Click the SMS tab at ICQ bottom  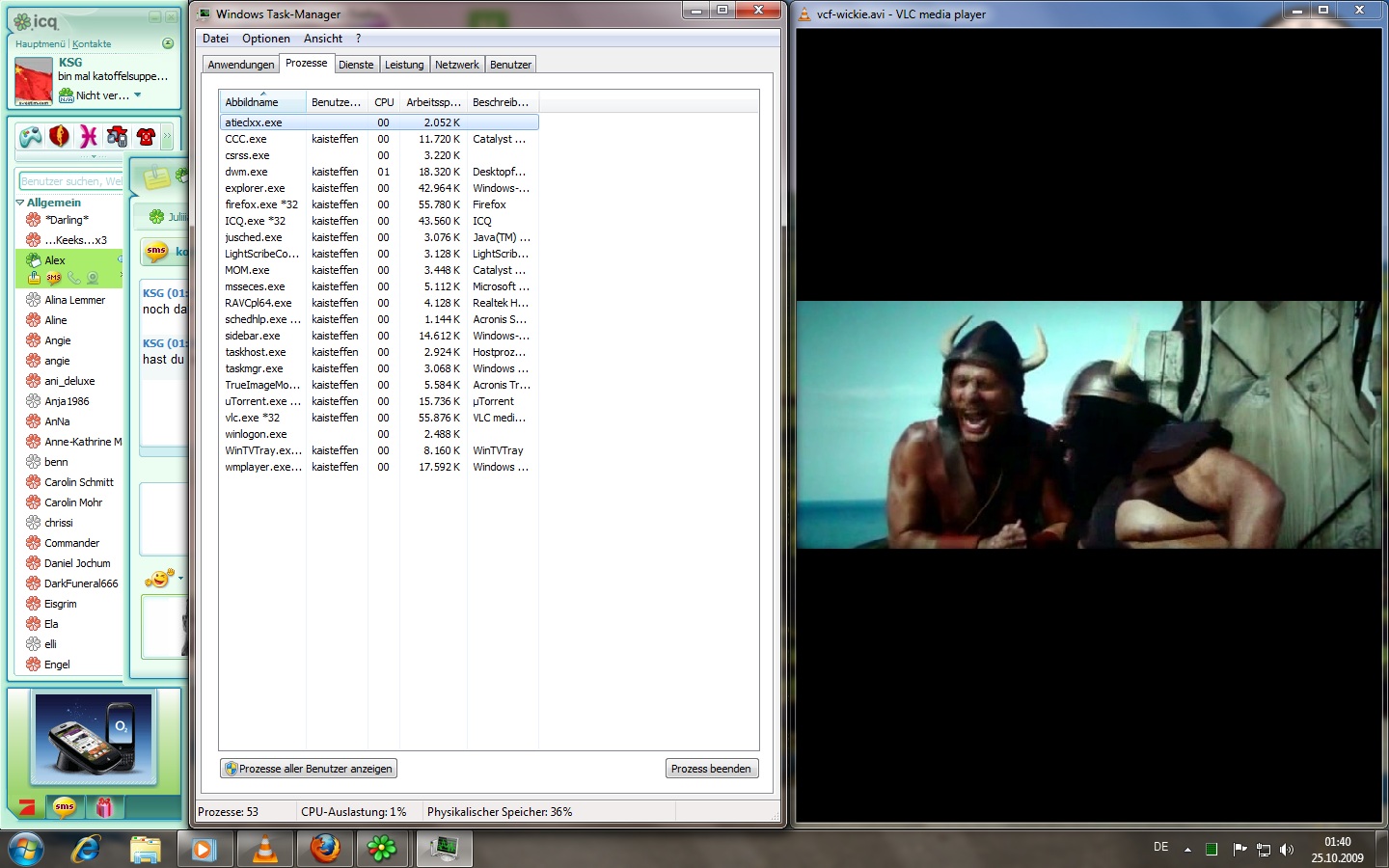[65, 807]
